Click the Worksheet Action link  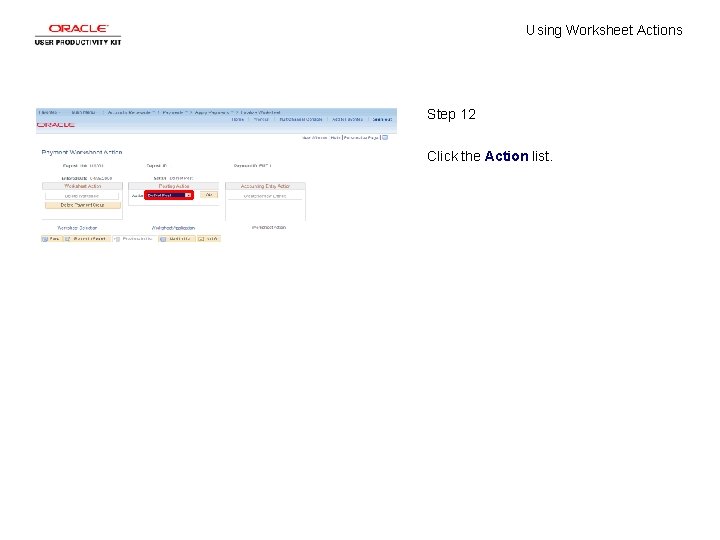click(x=269, y=227)
